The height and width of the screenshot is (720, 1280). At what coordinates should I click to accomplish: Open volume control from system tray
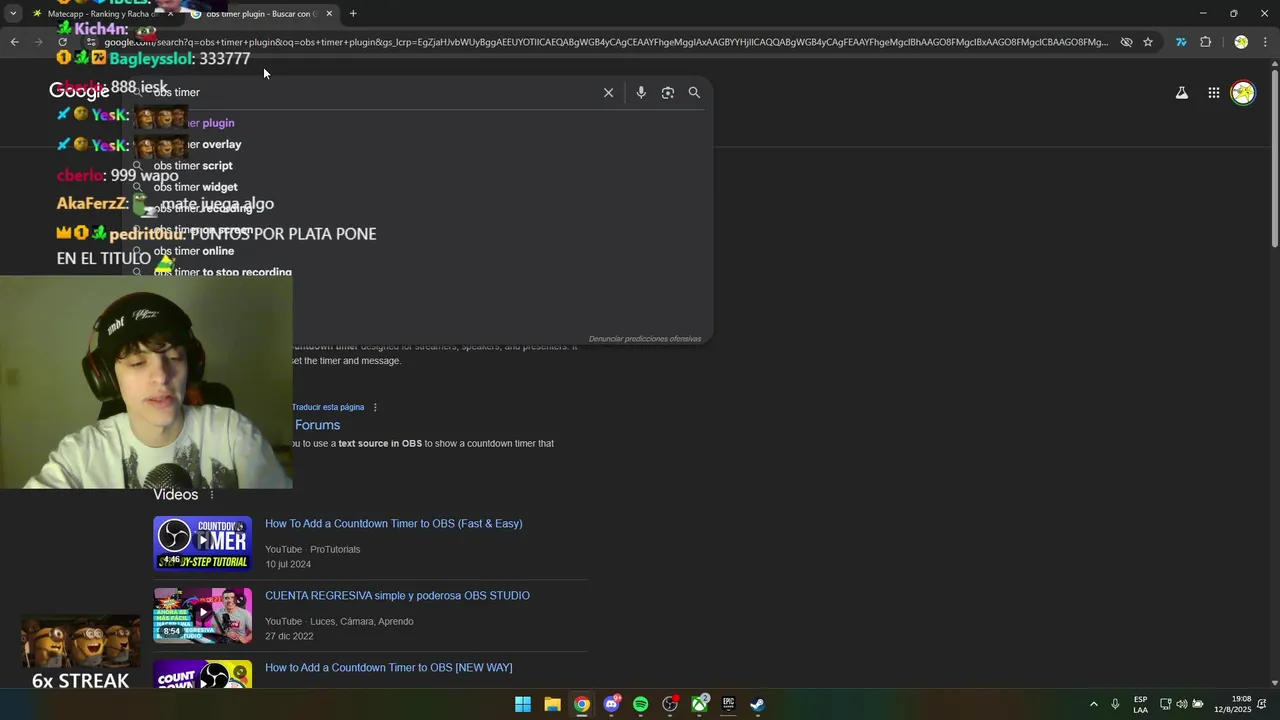(1182, 705)
